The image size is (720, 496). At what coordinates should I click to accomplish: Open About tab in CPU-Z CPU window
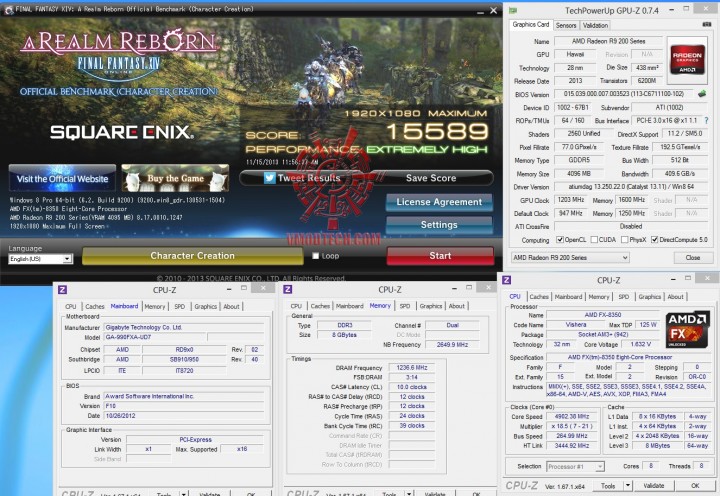click(x=675, y=297)
